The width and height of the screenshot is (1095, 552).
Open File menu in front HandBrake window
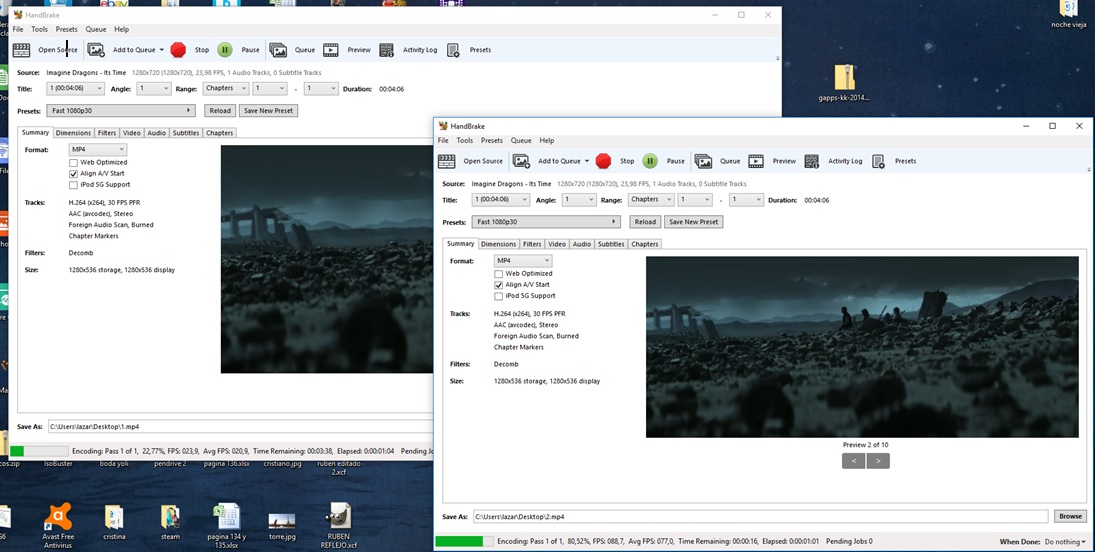pyautogui.click(x=443, y=140)
